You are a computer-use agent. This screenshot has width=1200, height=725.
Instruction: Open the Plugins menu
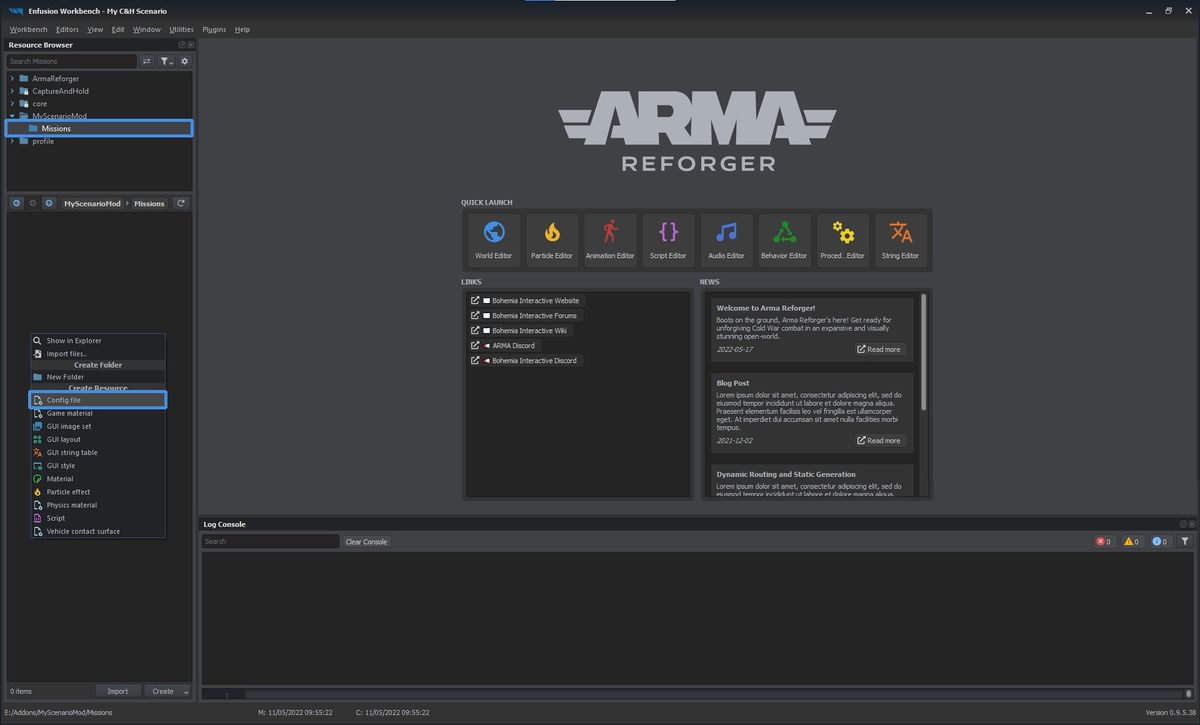click(x=213, y=29)
